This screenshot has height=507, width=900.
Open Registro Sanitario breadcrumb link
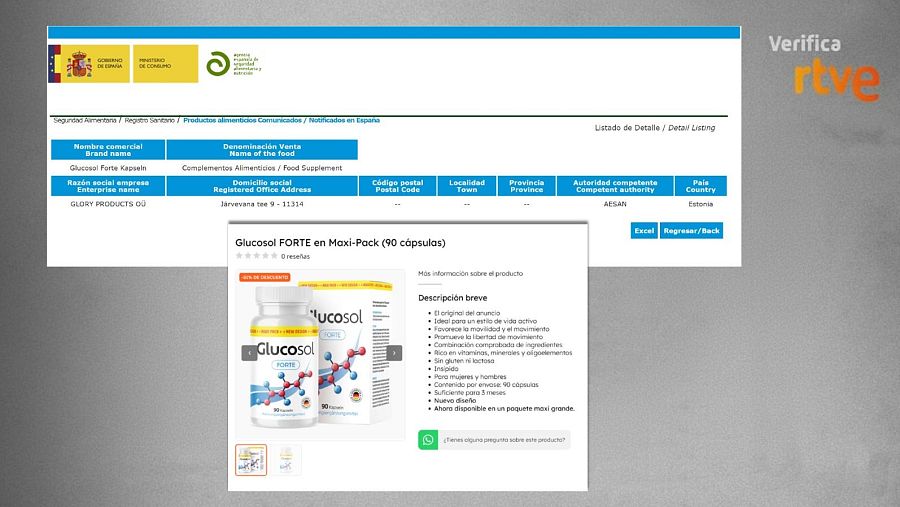click(149, 121)
